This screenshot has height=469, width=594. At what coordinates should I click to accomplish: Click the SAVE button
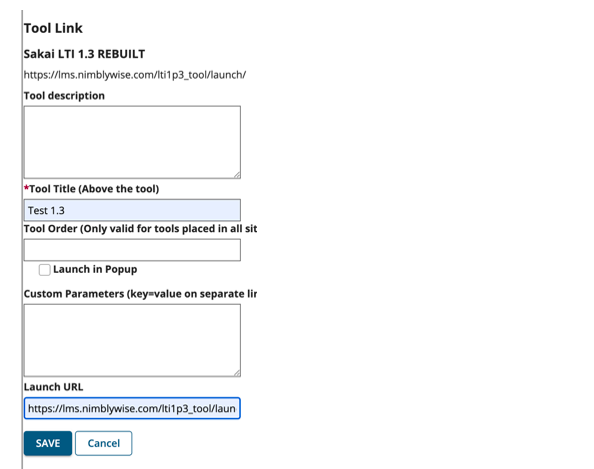coord(48,443)
